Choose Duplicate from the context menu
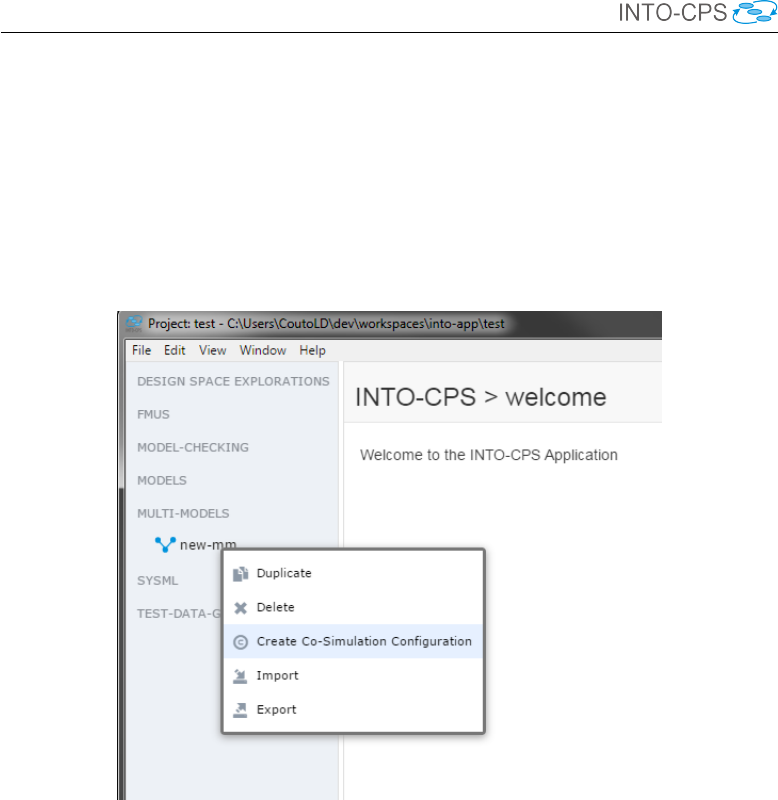 (x=353, y=573)
